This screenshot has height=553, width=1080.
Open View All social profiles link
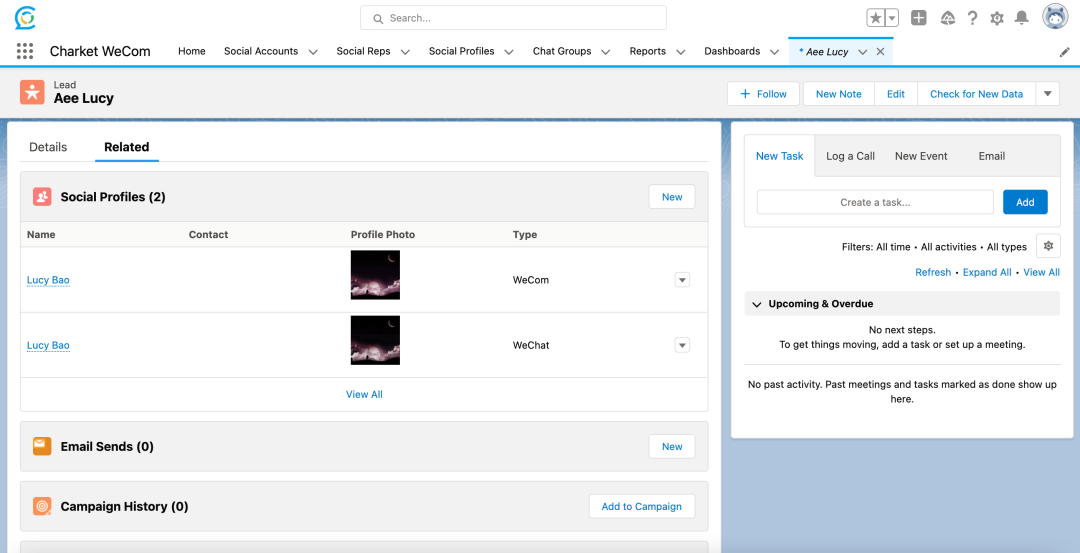click(x=364, y=394)
